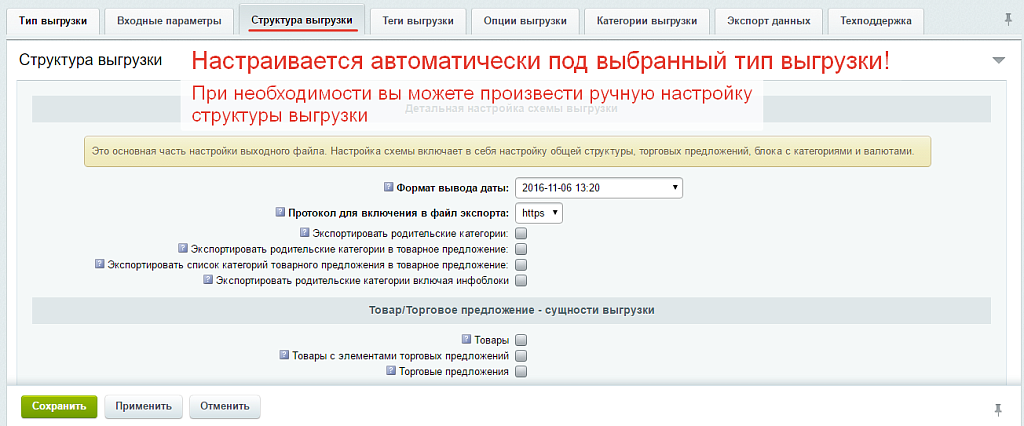Click the help icon beside 'Товары' option
Viewport: 1024px width, 426px height.
coord(466,340)
